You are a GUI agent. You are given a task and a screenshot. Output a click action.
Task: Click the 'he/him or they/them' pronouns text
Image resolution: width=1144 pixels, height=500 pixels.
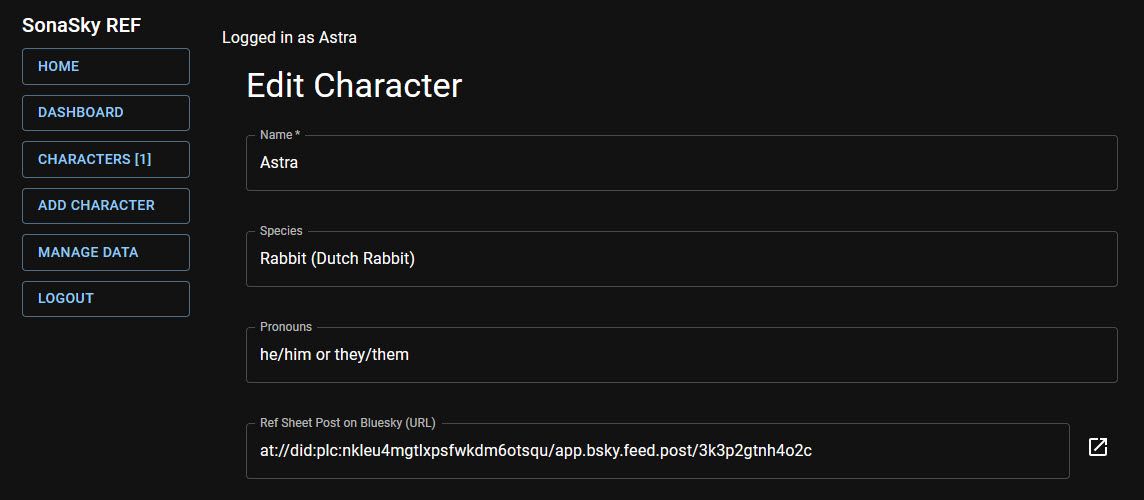tap(334, 355)
